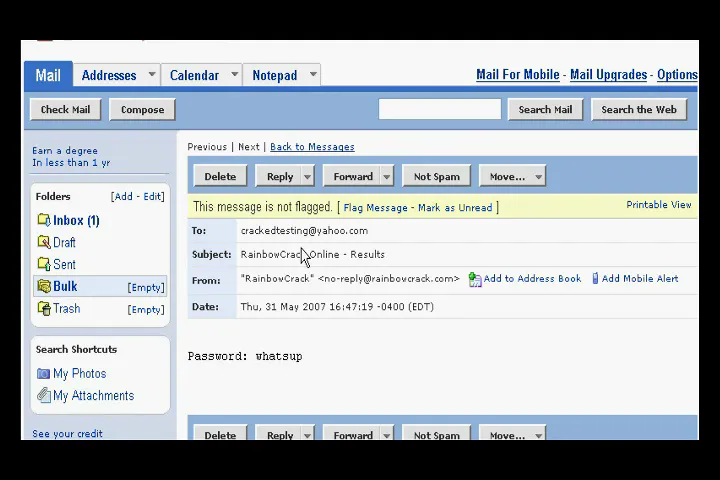Click the top Reply button
This screenshot has width=720, height=480.
pyautogui.click(x=279, y=176)
